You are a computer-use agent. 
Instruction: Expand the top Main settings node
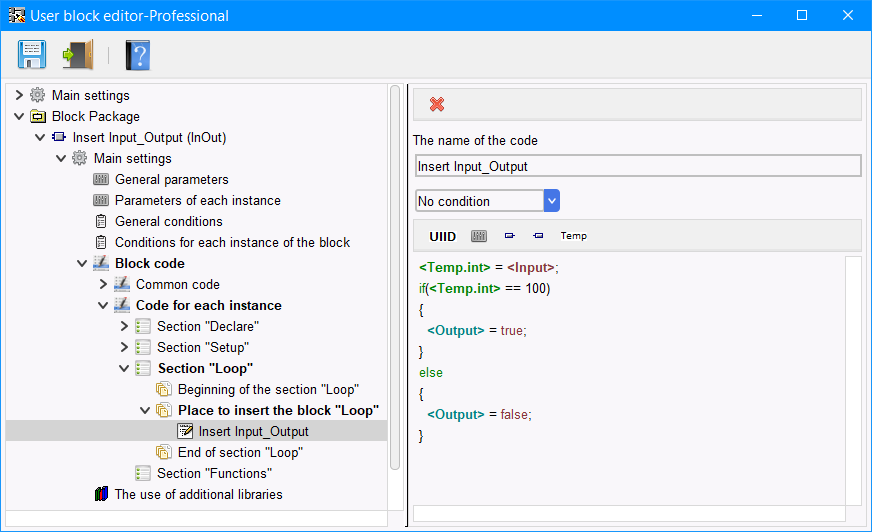pos(19,95)
